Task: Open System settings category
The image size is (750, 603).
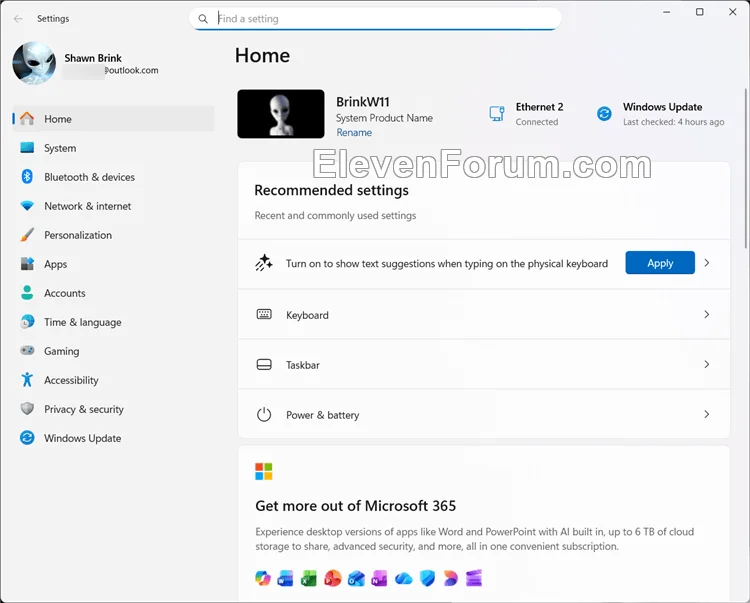Action: (x=113, y=148)
